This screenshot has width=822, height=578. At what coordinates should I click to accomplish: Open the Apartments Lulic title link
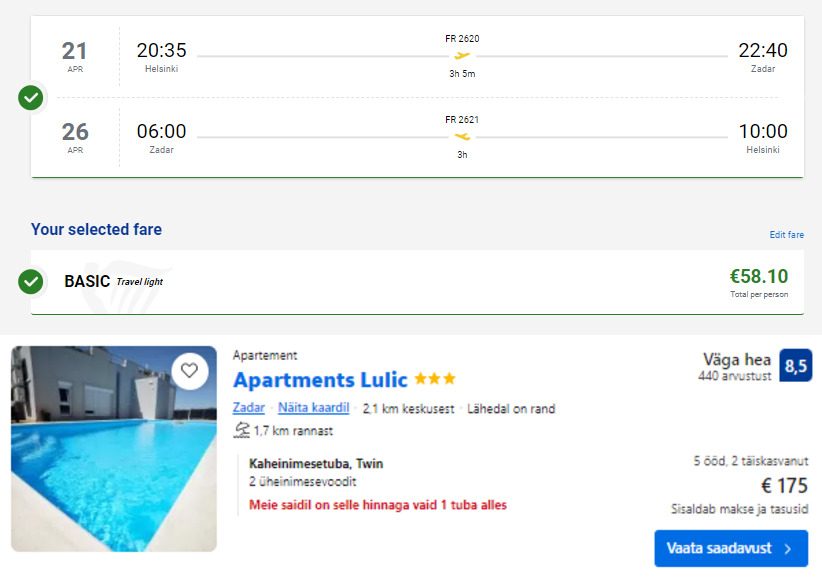(320, 379)
